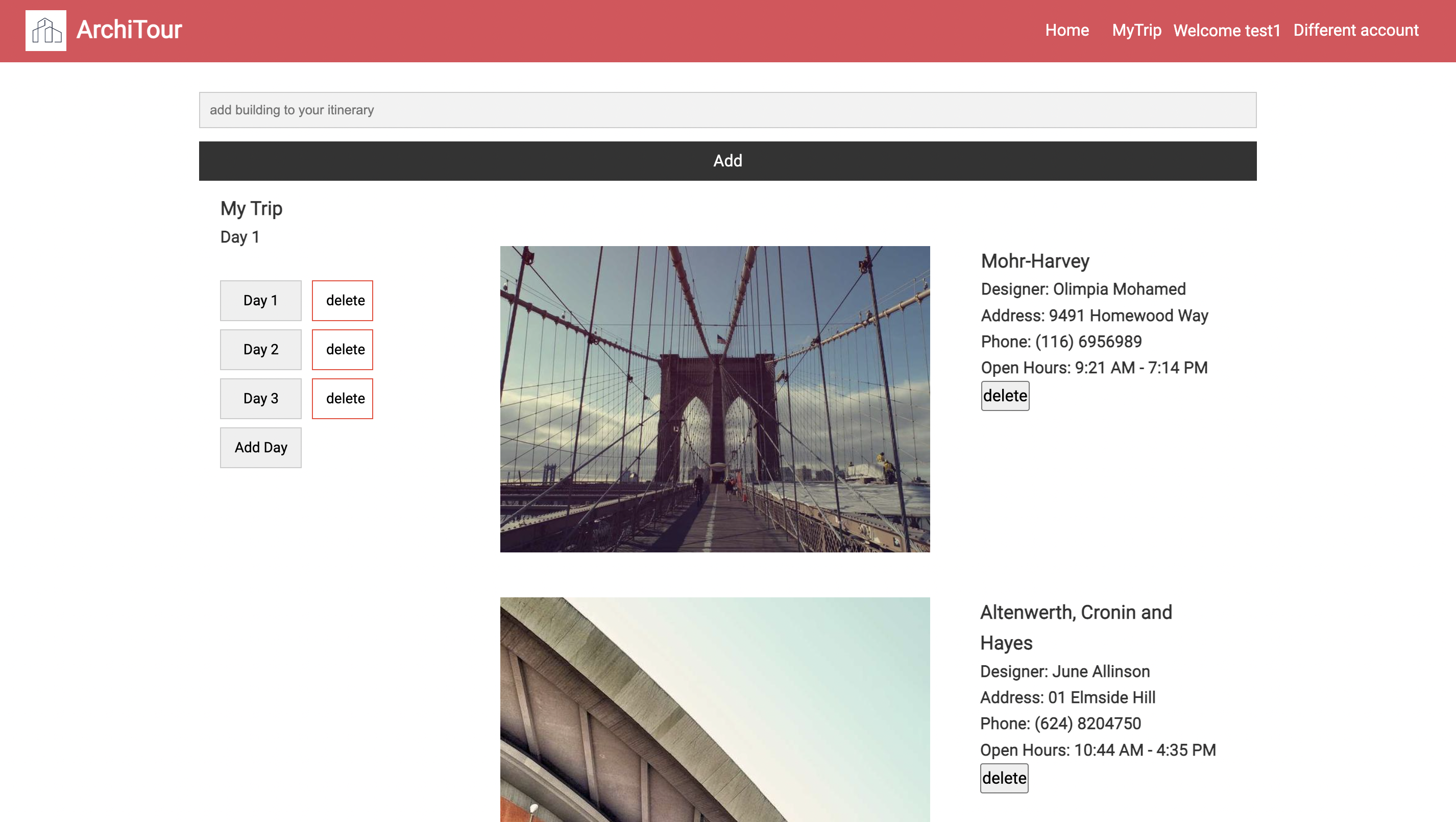Click Altenwerth Cronin Hayes building thumbnail
1456x822 pixels.
715,709
